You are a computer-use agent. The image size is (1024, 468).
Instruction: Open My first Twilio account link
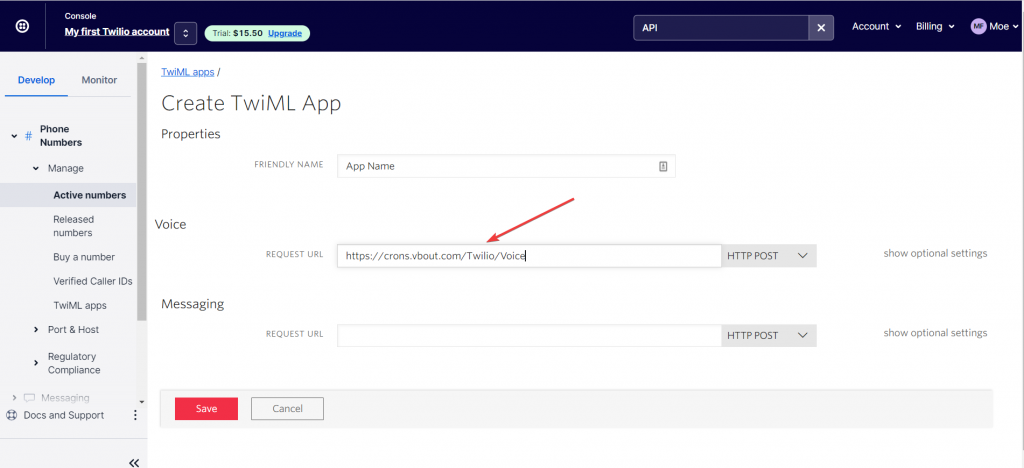pyautogui.click(x=117, y=31)
